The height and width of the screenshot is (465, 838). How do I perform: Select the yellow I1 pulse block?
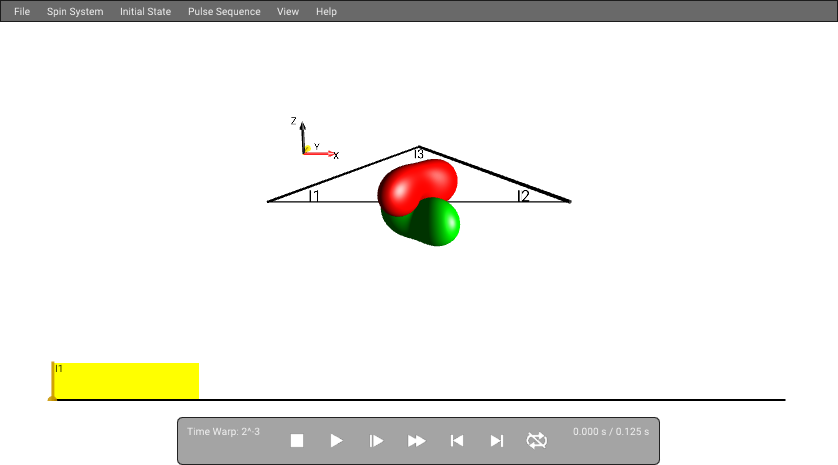coord(127,381)
